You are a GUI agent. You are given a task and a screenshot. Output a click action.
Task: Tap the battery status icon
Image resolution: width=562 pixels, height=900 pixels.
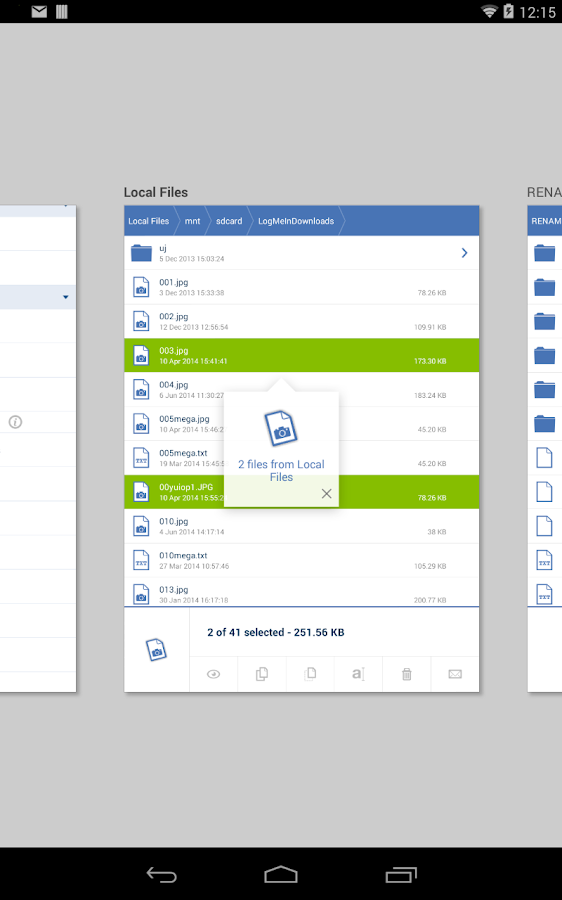click(508, 11)
